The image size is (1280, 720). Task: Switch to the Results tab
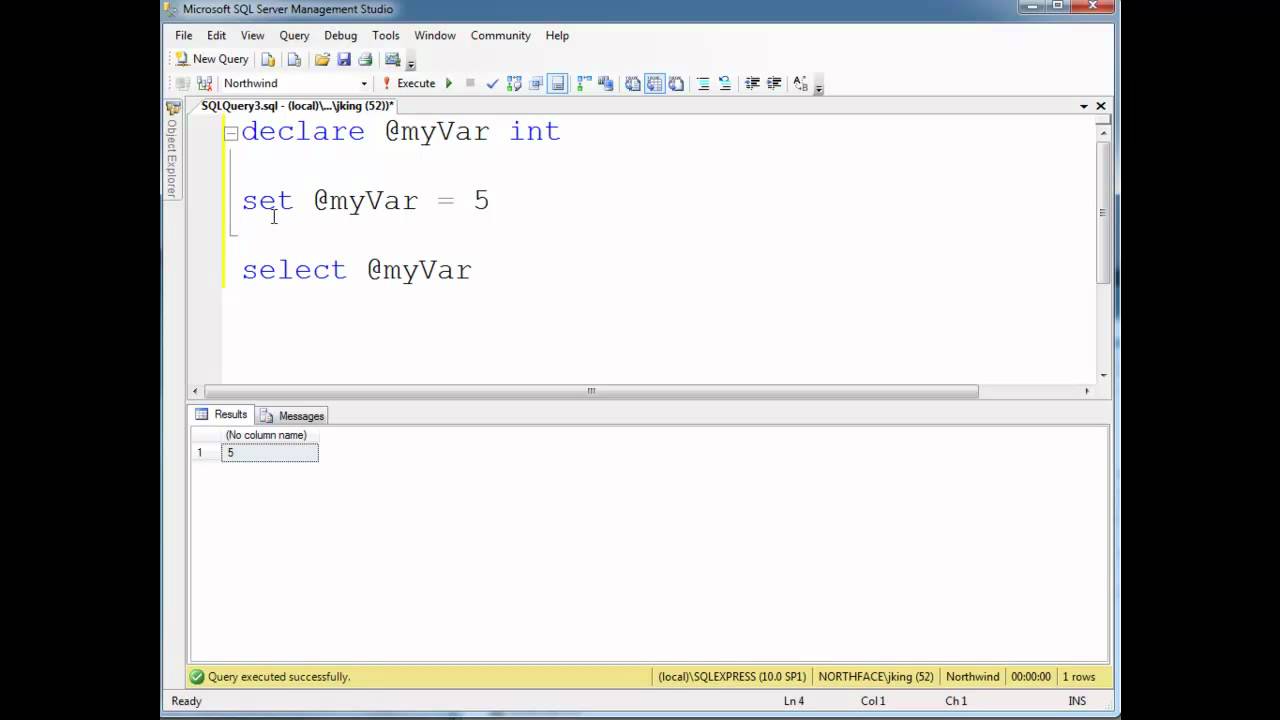221,414
